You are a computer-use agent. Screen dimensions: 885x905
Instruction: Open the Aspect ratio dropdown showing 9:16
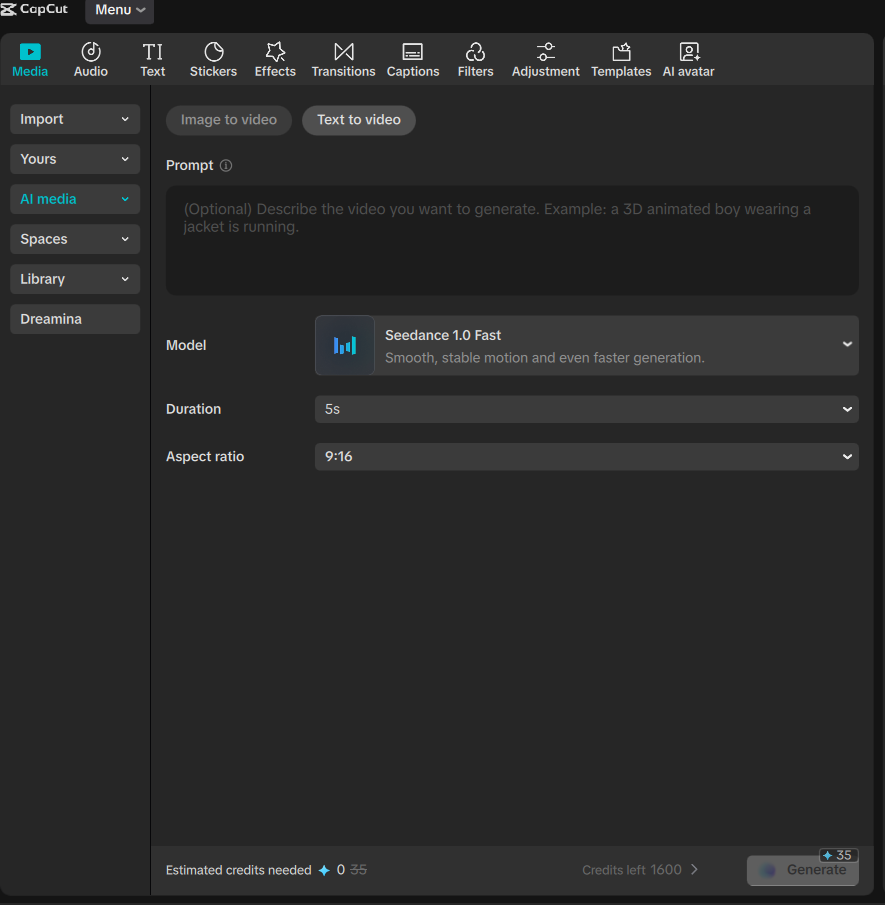[x=587, y=457]
